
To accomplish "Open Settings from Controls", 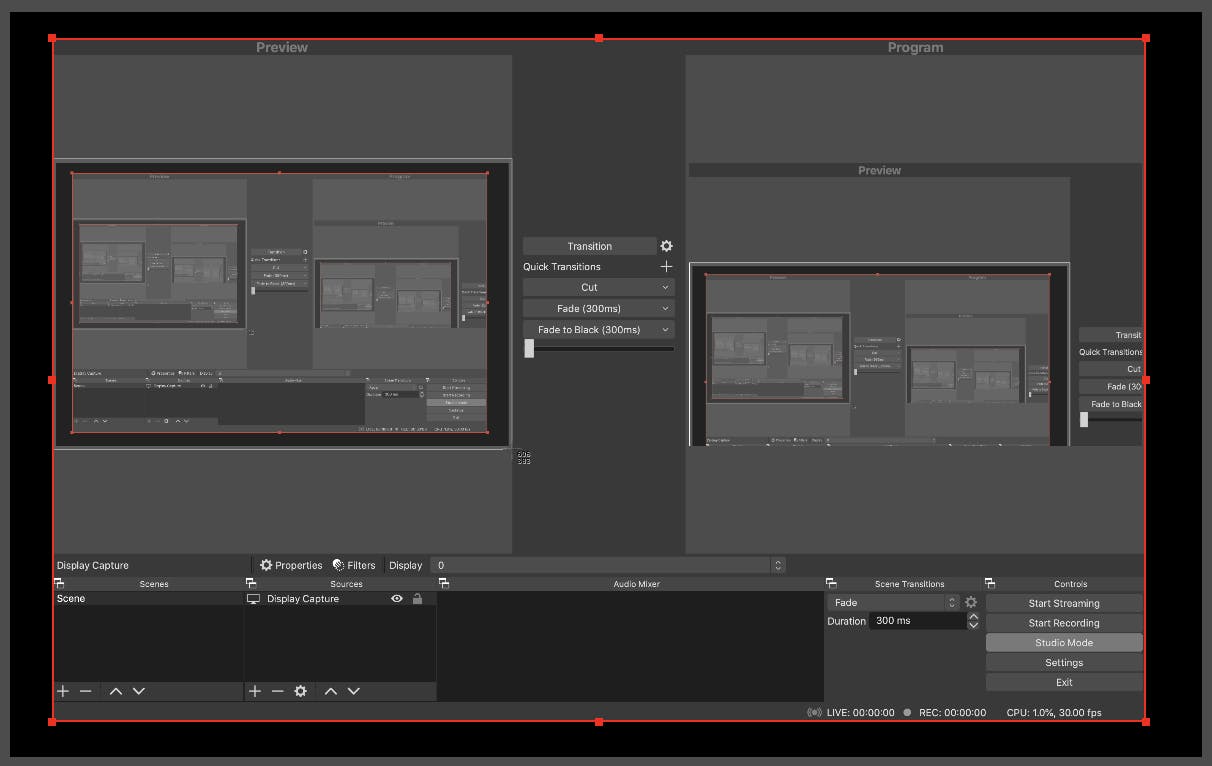I will point(1064,663).
